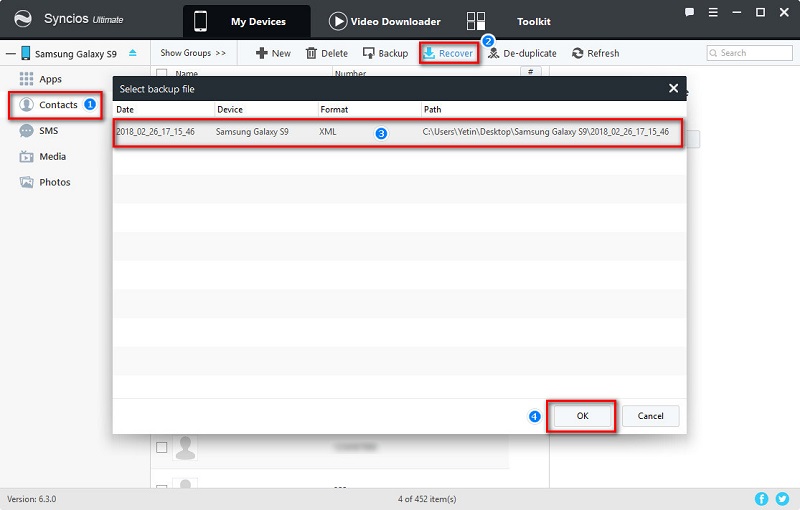
Task: Close the Select backup file dialog
Action: pyautogui.click(x=673, y=88)
